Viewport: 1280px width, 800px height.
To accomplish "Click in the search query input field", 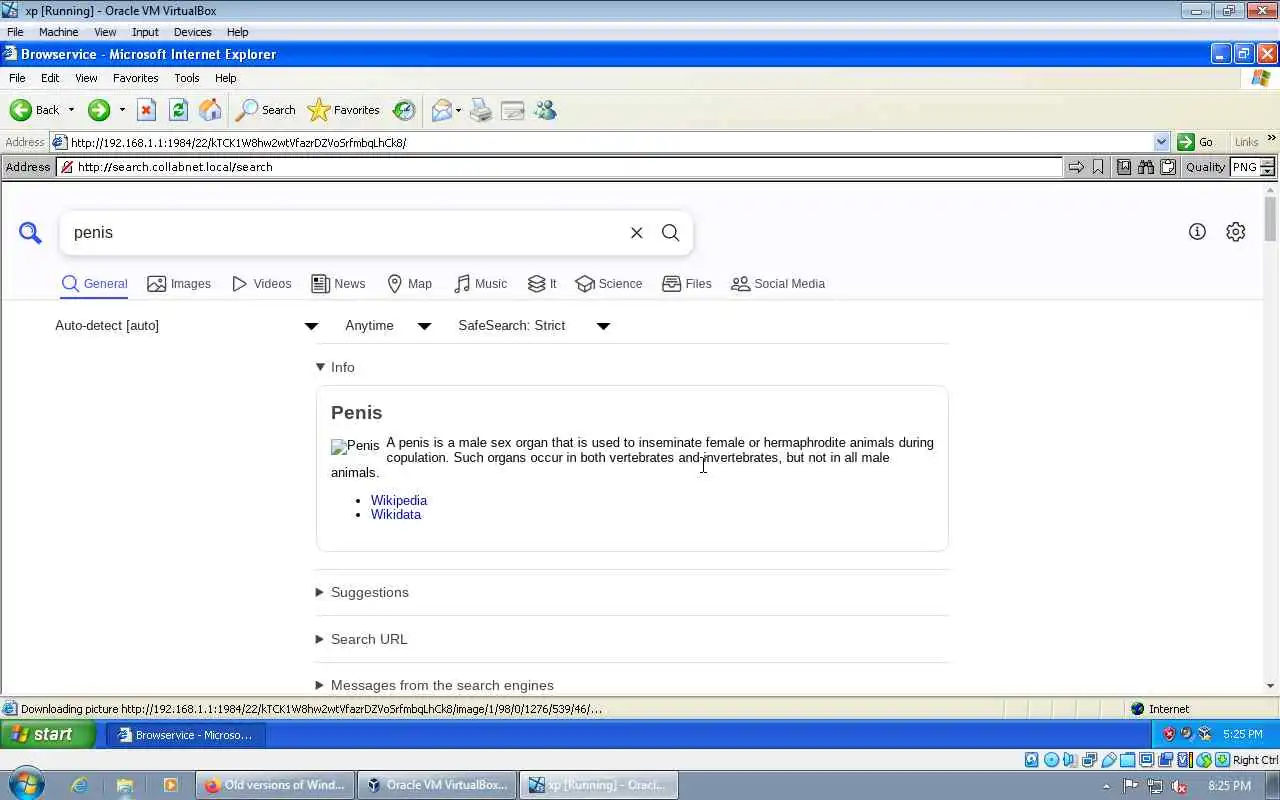I will point(345,233).
